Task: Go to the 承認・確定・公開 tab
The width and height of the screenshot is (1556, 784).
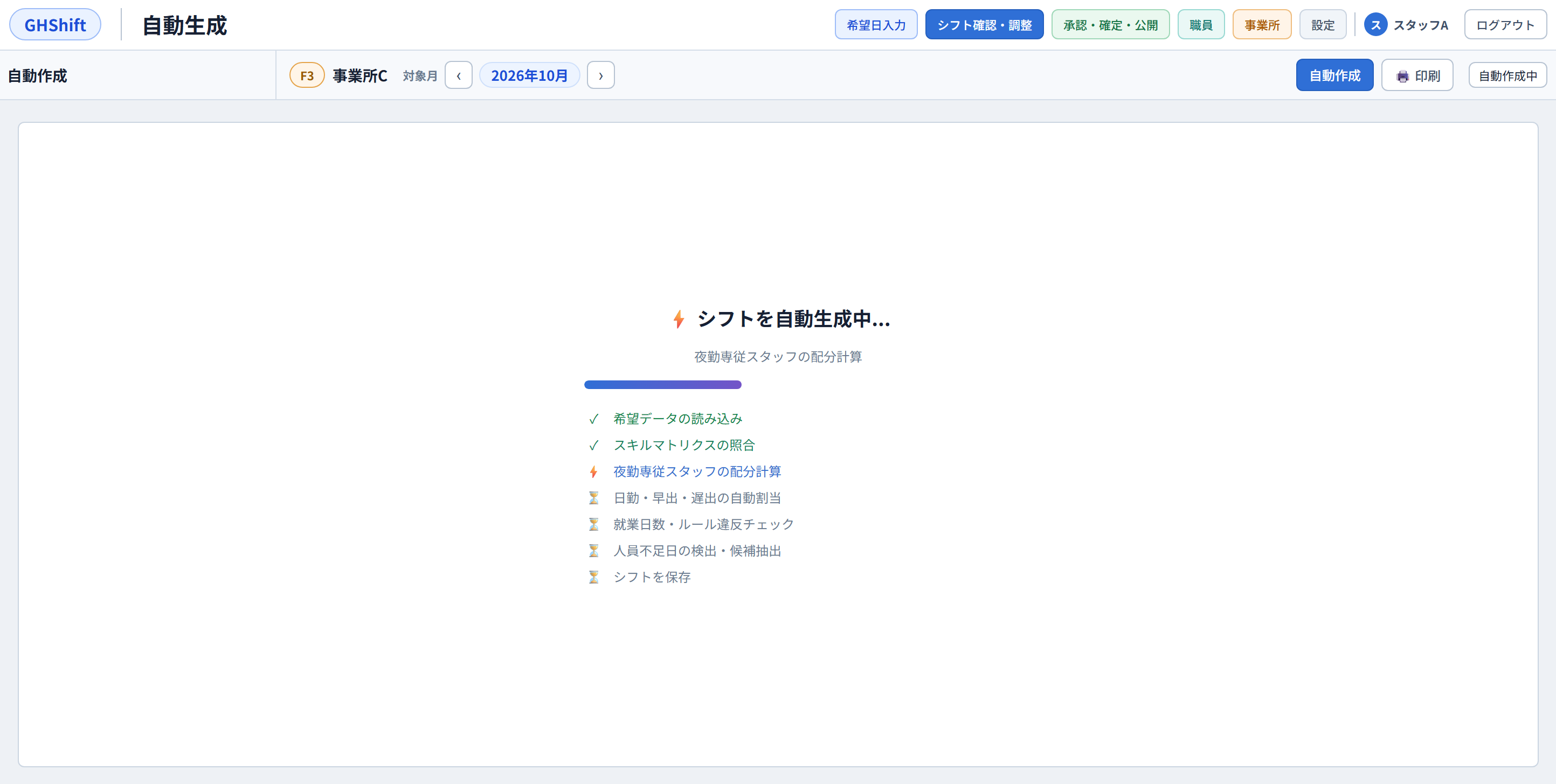Action: click(1110, 25)
